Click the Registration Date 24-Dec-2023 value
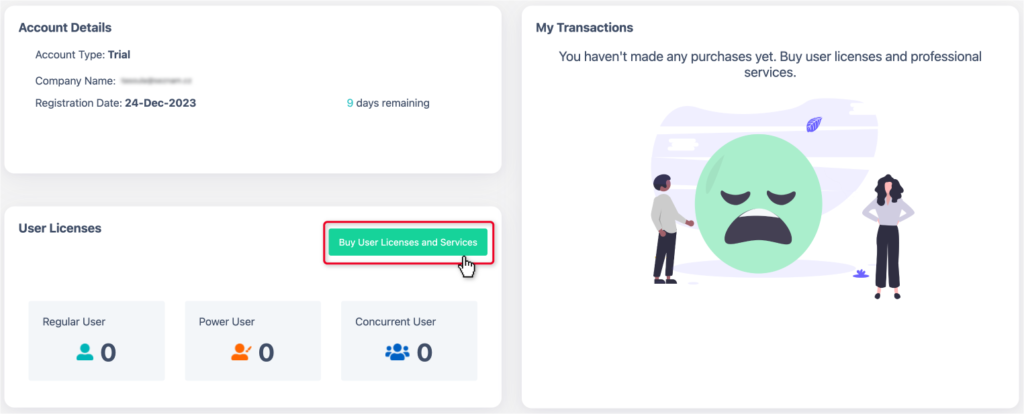 pyautogui.click(x=161, y=103)
